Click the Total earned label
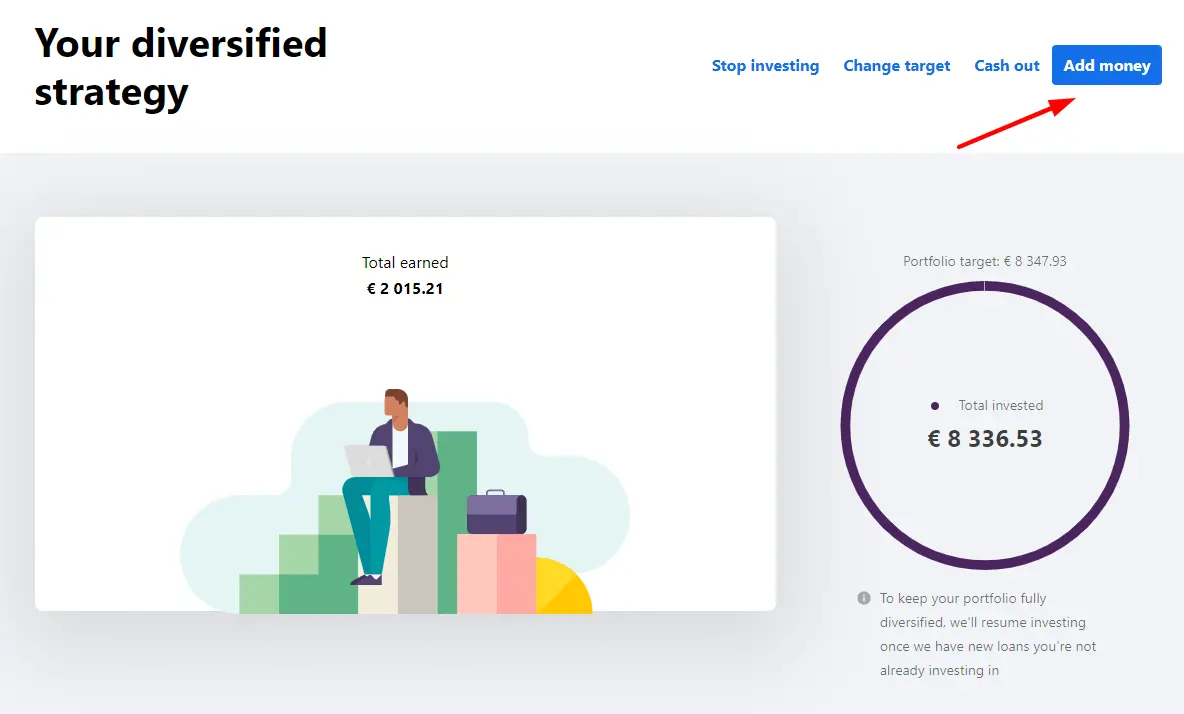The height and width of the screenshot is (714, 1184). click(x=405, y=263)
